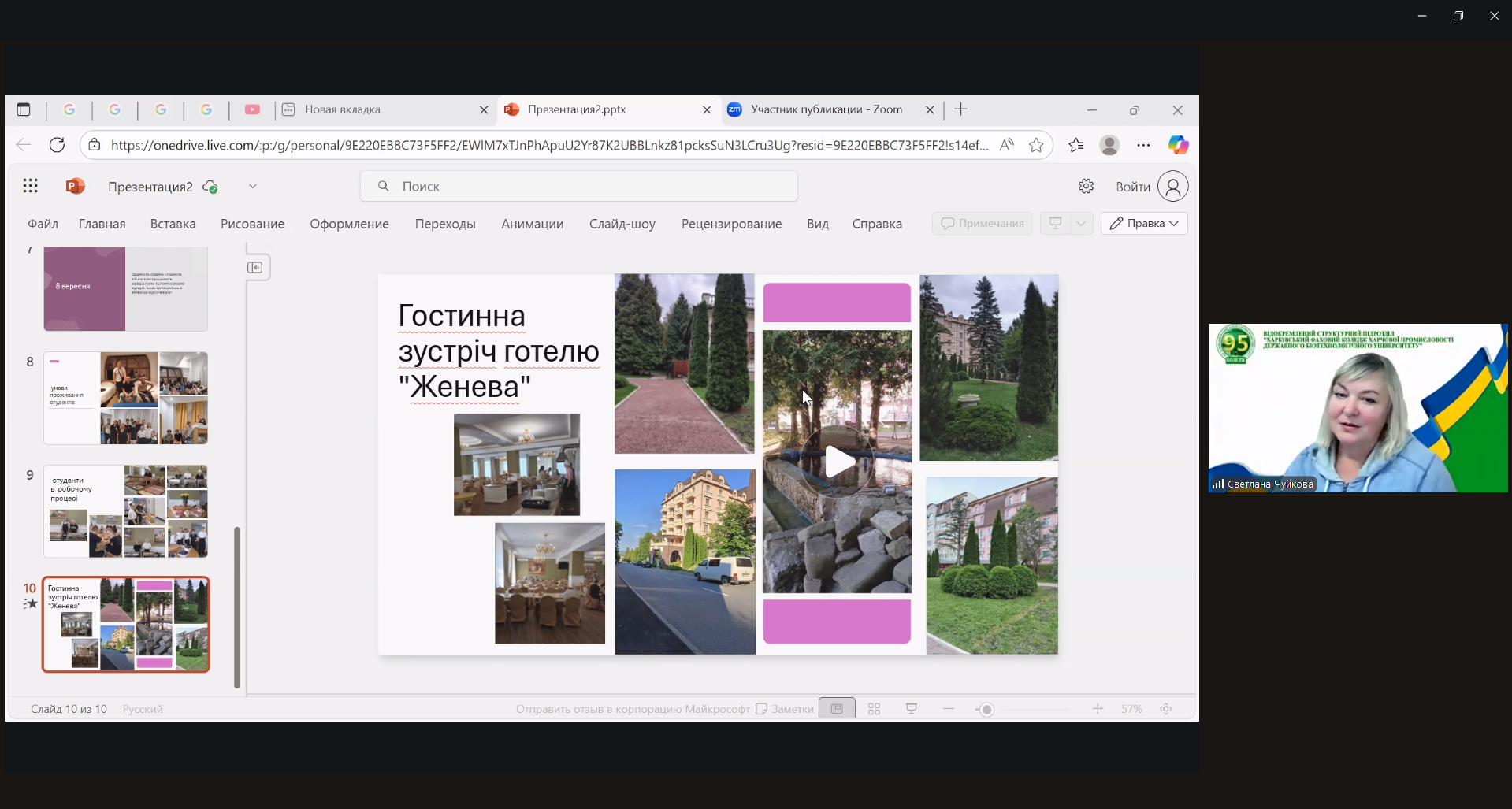
Task: Click the browser refresh icon
Action: coord(57,145)
